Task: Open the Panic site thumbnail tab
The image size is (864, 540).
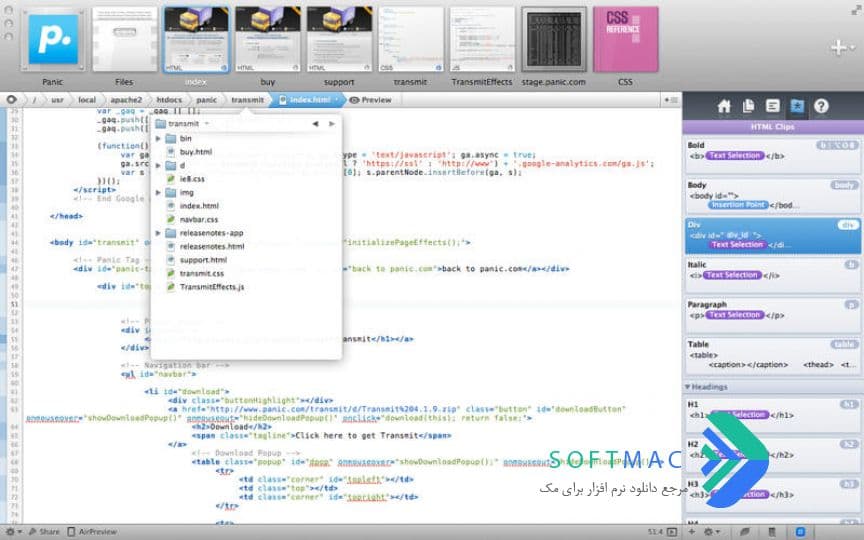Action: point(53,40)
